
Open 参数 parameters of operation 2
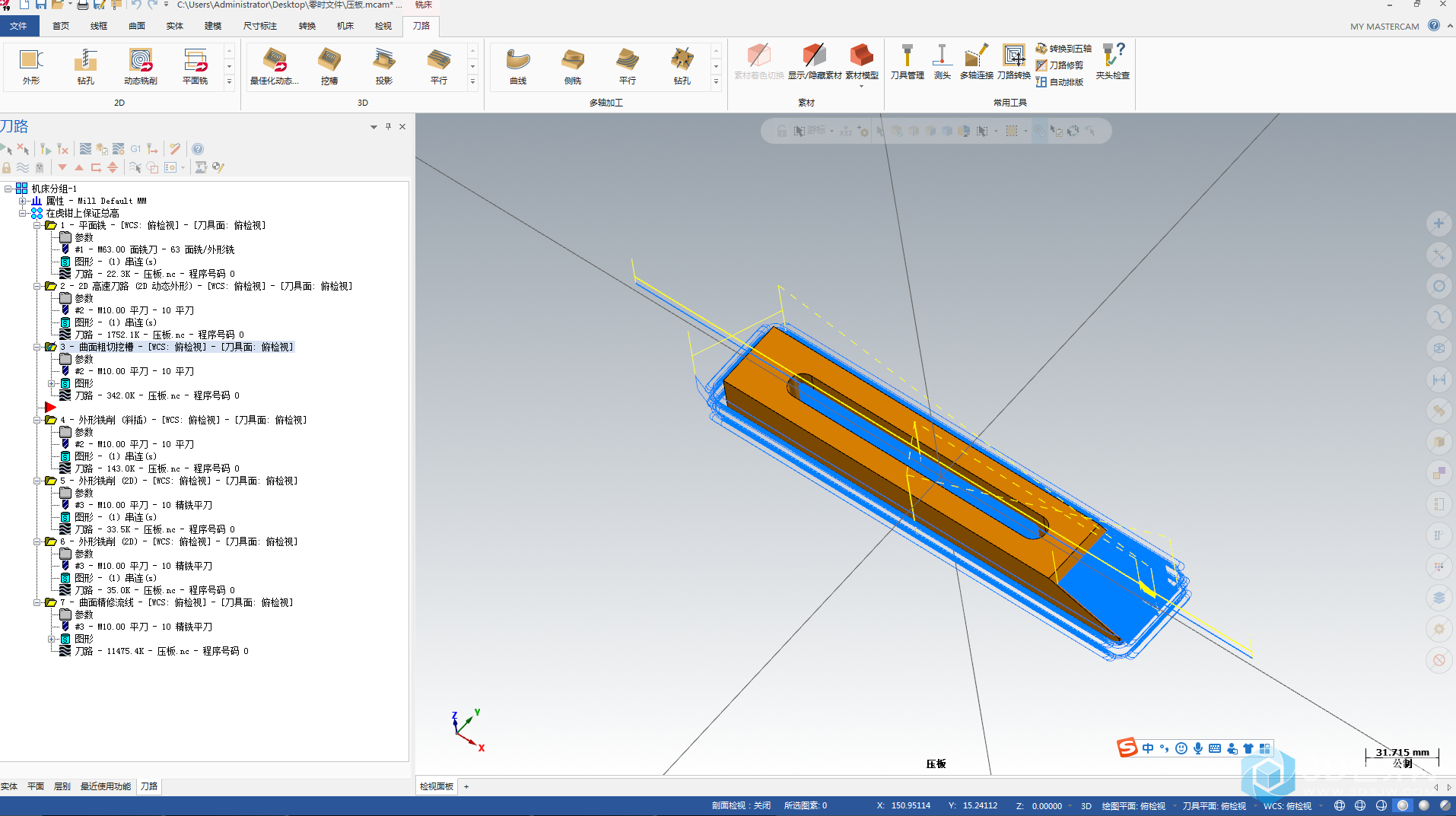tap(84, 298)
